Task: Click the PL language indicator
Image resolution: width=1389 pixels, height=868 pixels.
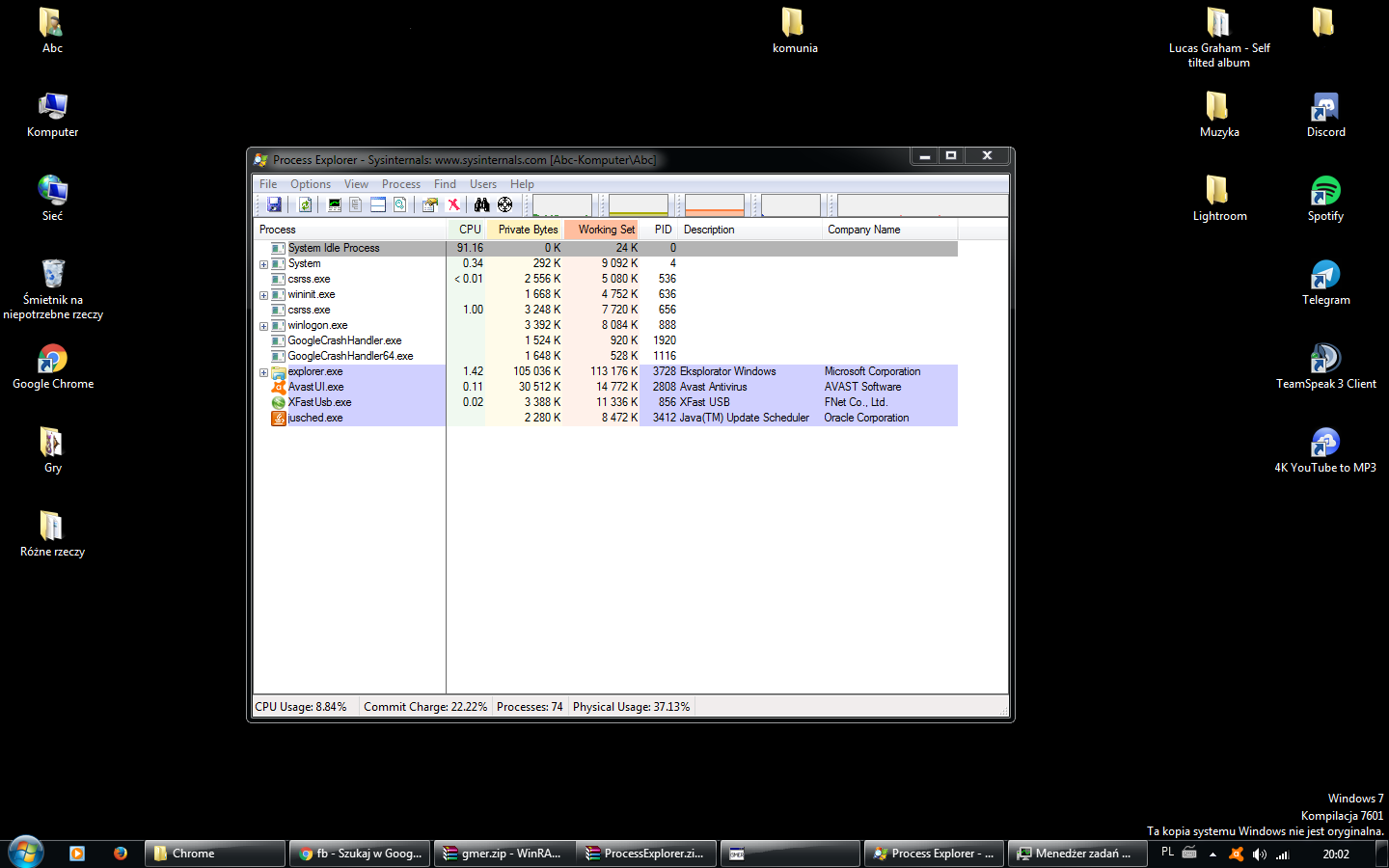Action: coord(1168,853)
